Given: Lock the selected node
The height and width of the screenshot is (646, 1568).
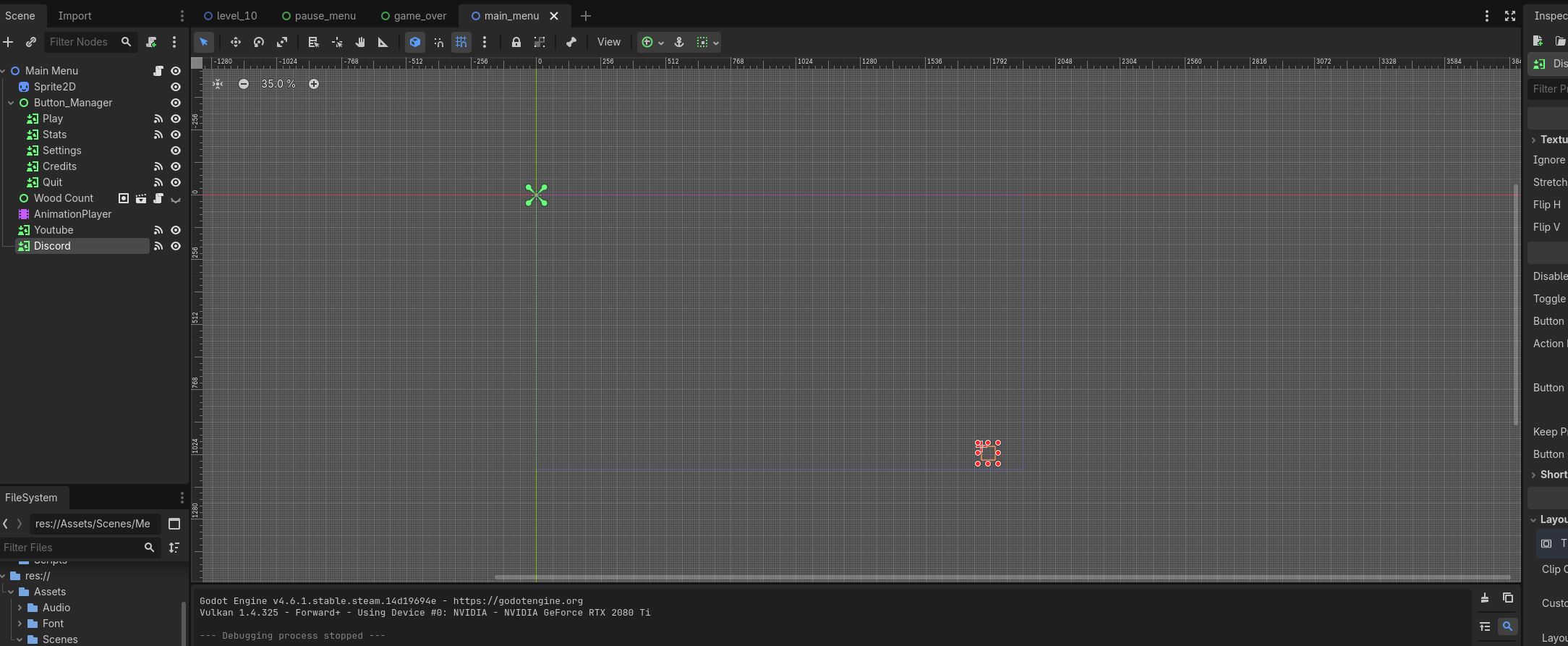Looking at the screenshot, I should (x=516, y=43).
